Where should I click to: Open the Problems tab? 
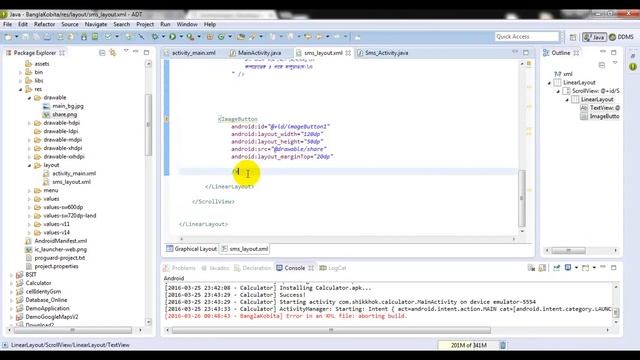click(180, 268)
